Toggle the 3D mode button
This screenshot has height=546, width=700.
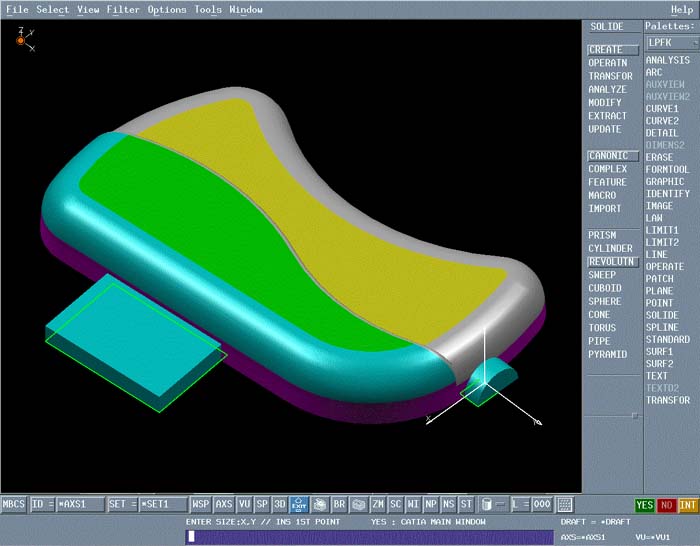tap(280, 505)
